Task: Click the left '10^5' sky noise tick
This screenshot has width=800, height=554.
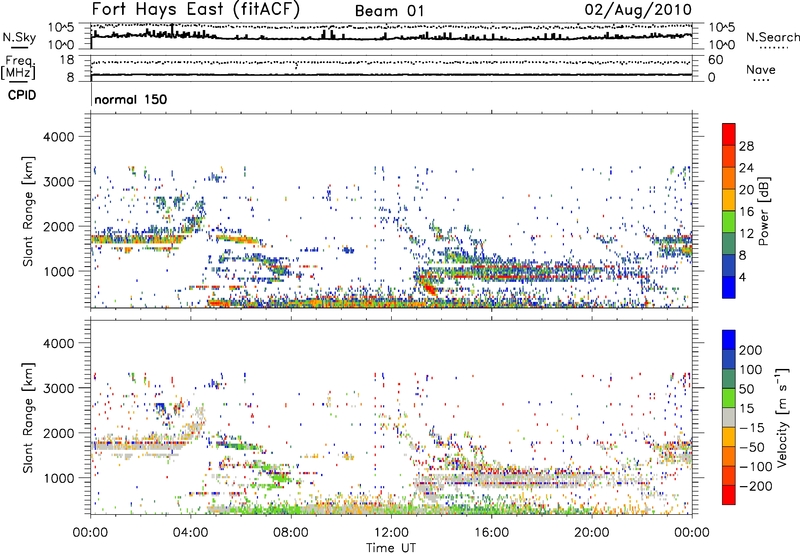Action: click(x=61, y=27)
